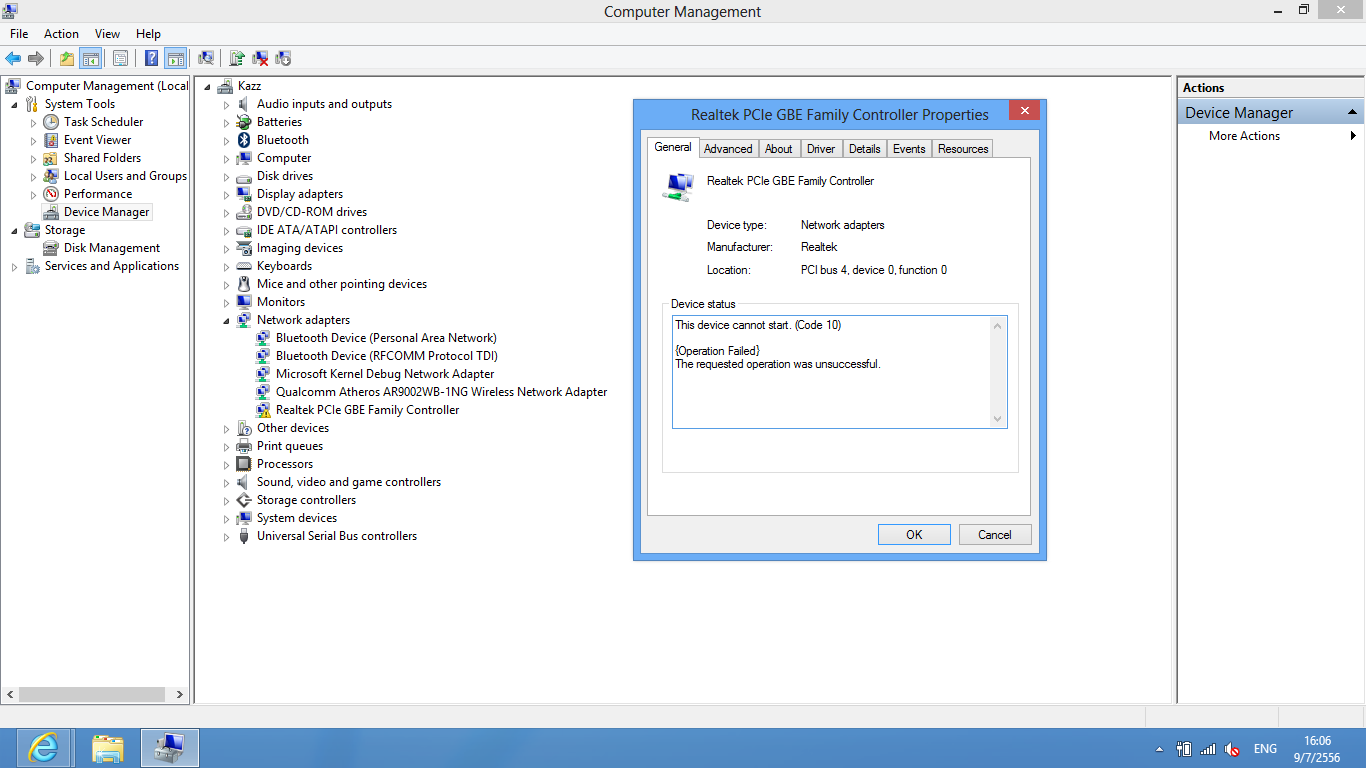Click the Processors category icon
This screenshot has width=1366, height=768.
coord(243,464)
